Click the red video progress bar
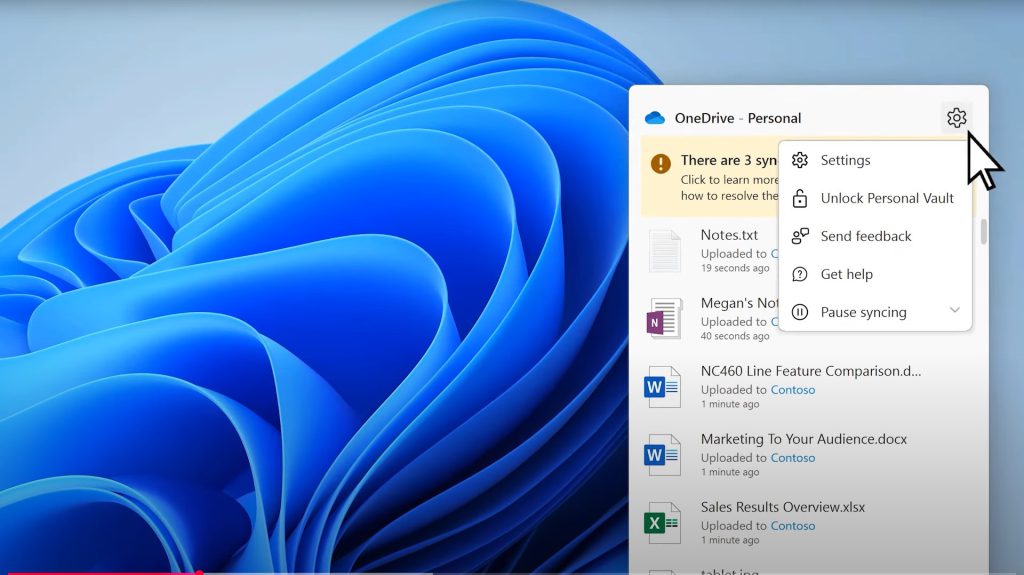Image resolution: width=1024 pixels, height=575 pixels. [100, 572]
